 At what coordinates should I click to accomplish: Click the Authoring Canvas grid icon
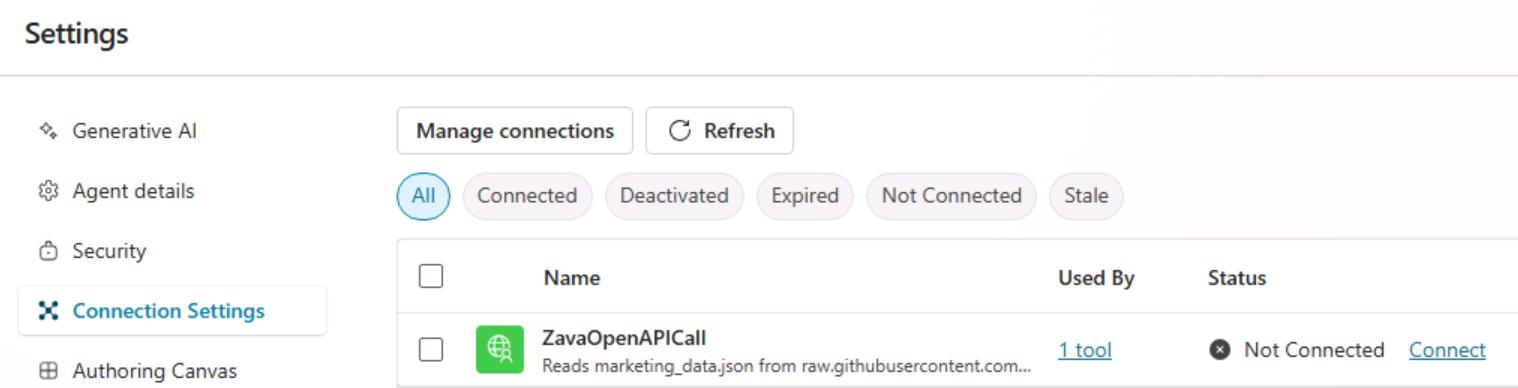point(47,371)
